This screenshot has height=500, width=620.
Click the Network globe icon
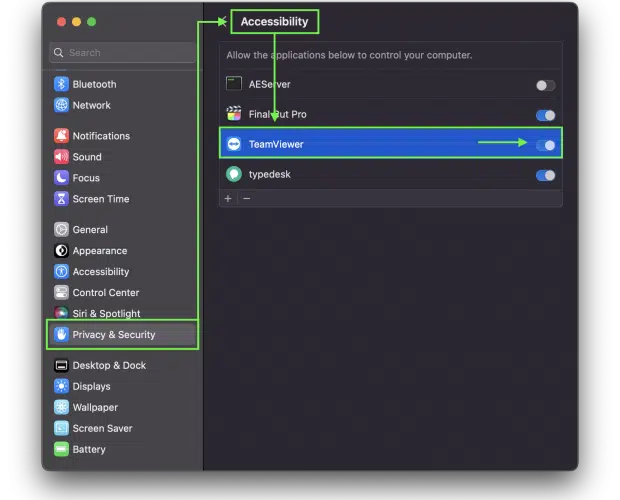pyautogui.click(x=61, y=105)
